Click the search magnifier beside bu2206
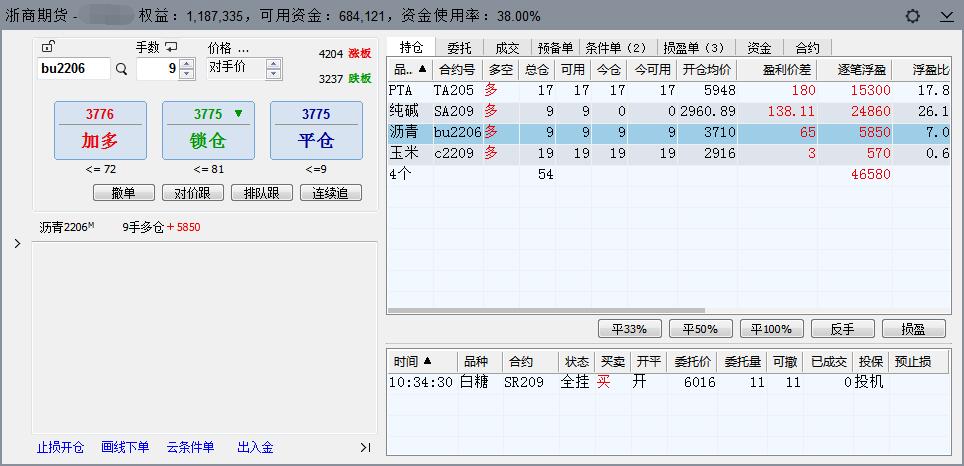 point(122,69)
